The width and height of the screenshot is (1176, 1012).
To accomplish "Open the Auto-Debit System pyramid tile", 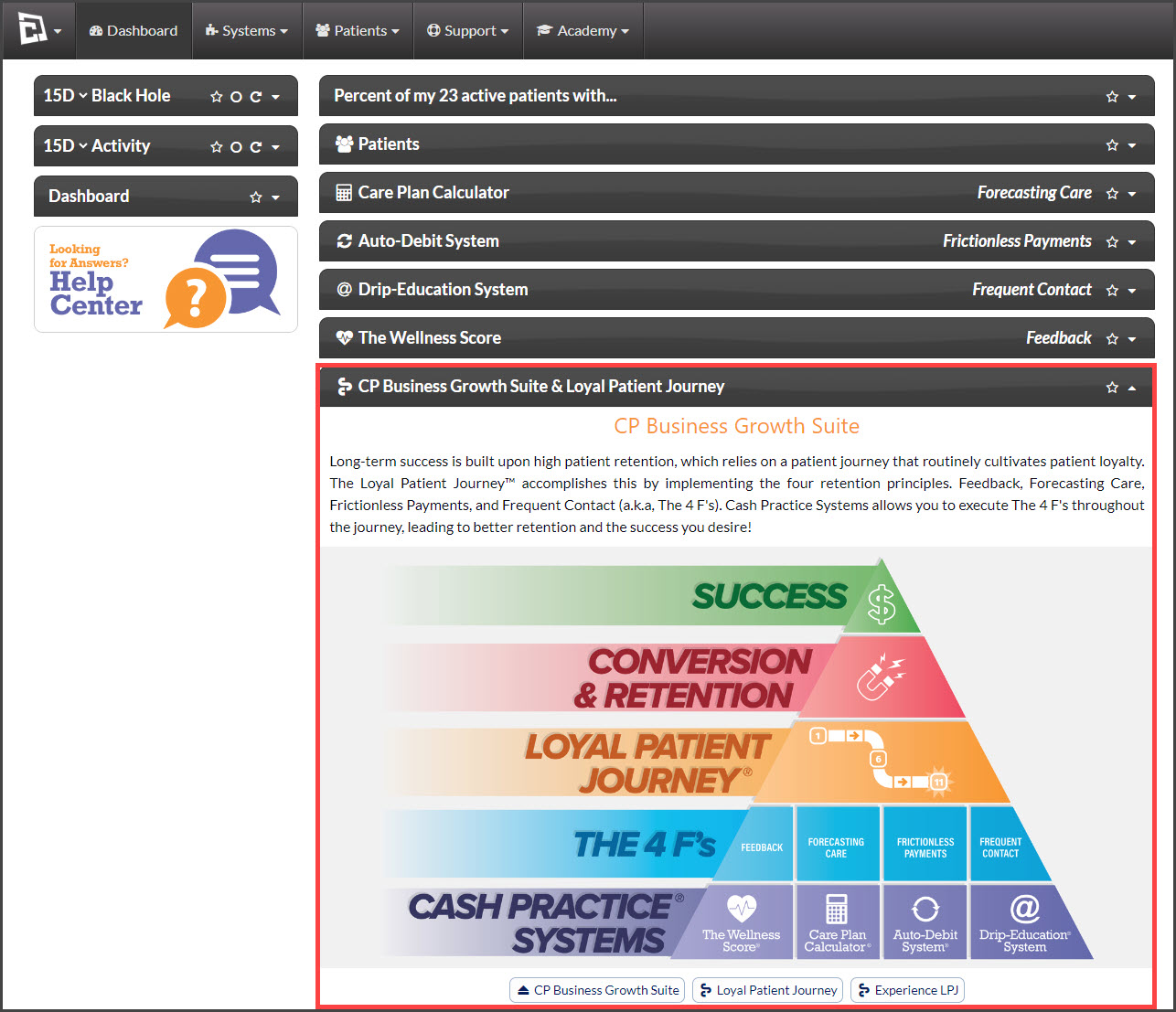I will (x=925, y=921).
